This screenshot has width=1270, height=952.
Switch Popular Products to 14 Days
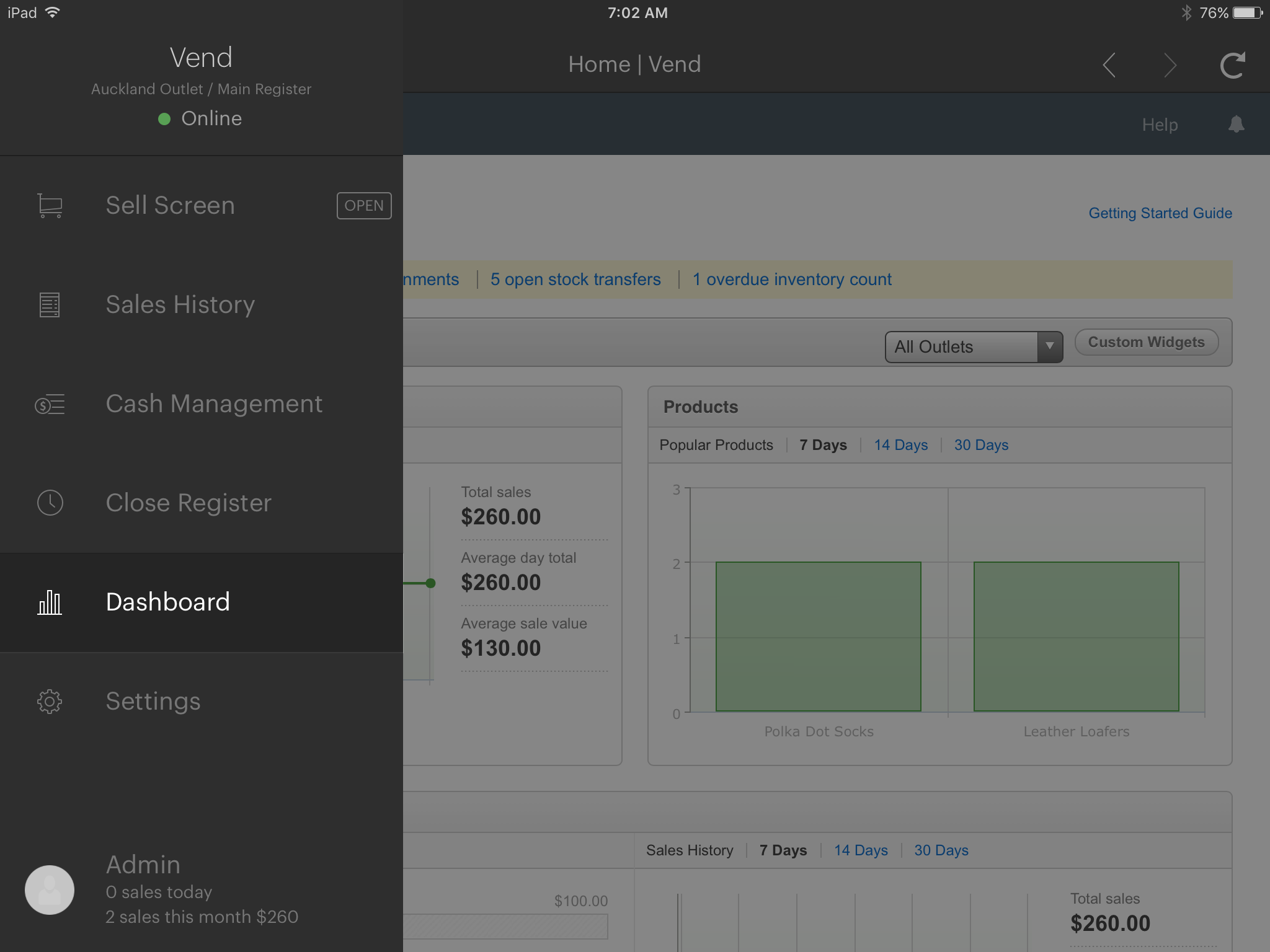tap(900, 445)
